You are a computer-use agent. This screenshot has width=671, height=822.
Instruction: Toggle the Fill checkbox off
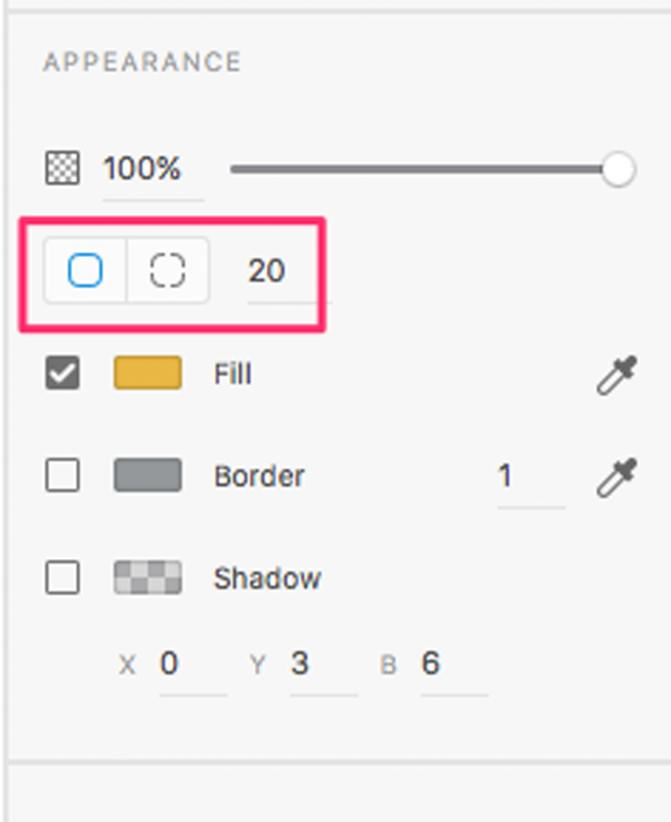[x=63, y=373]
